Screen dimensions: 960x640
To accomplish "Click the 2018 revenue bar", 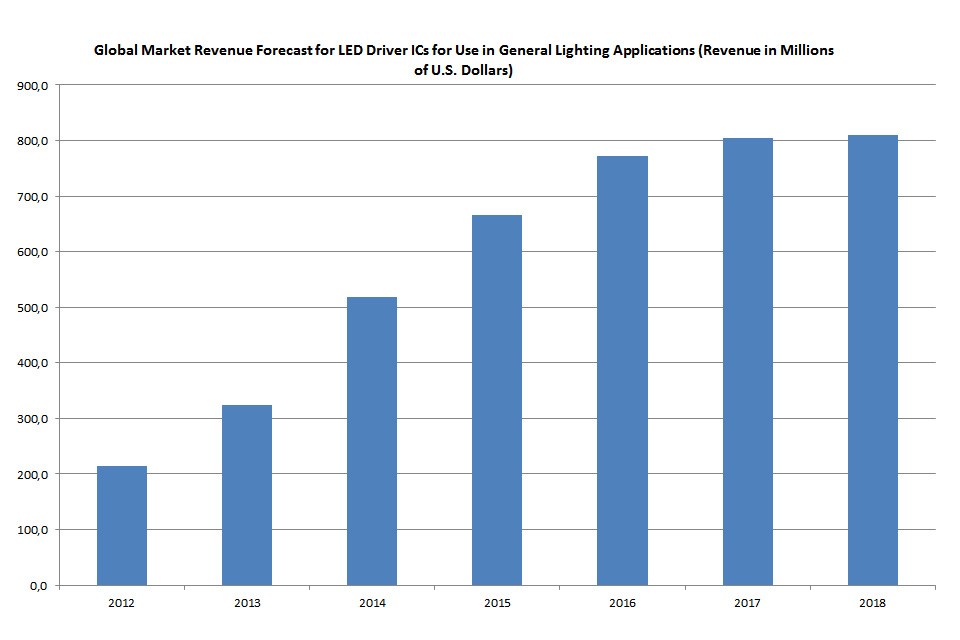I will point(873,359).
